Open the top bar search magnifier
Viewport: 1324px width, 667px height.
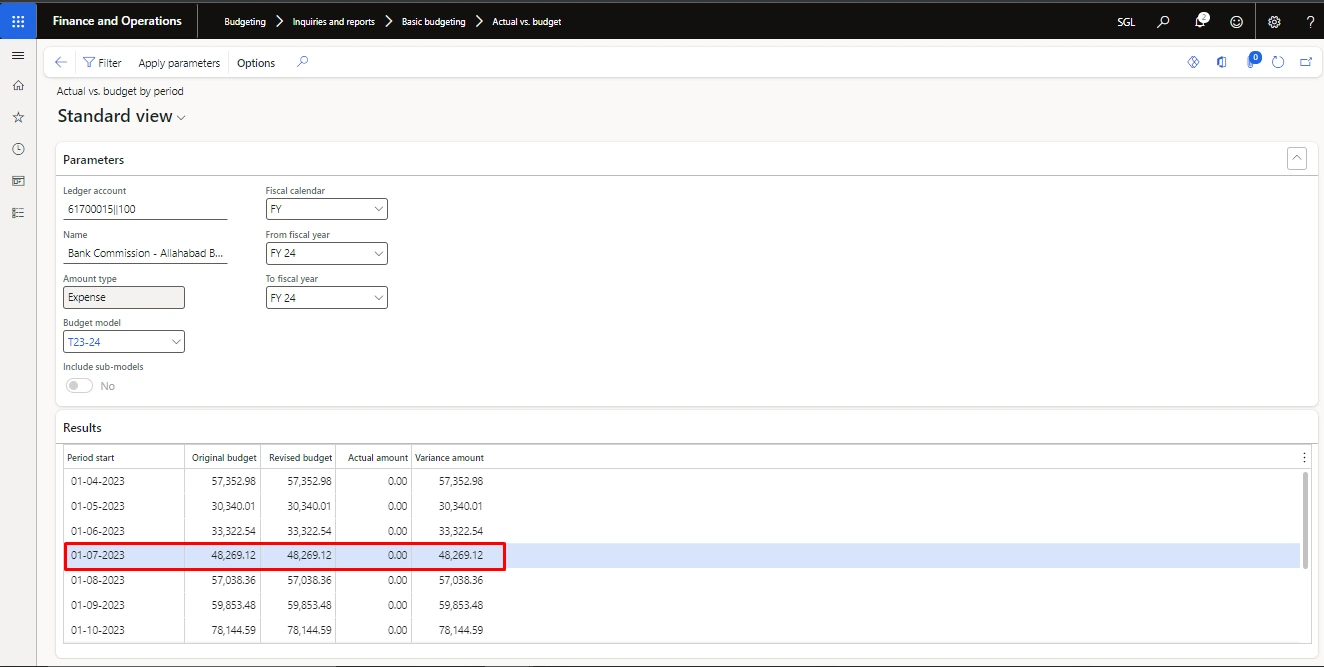coord(1163,21)
